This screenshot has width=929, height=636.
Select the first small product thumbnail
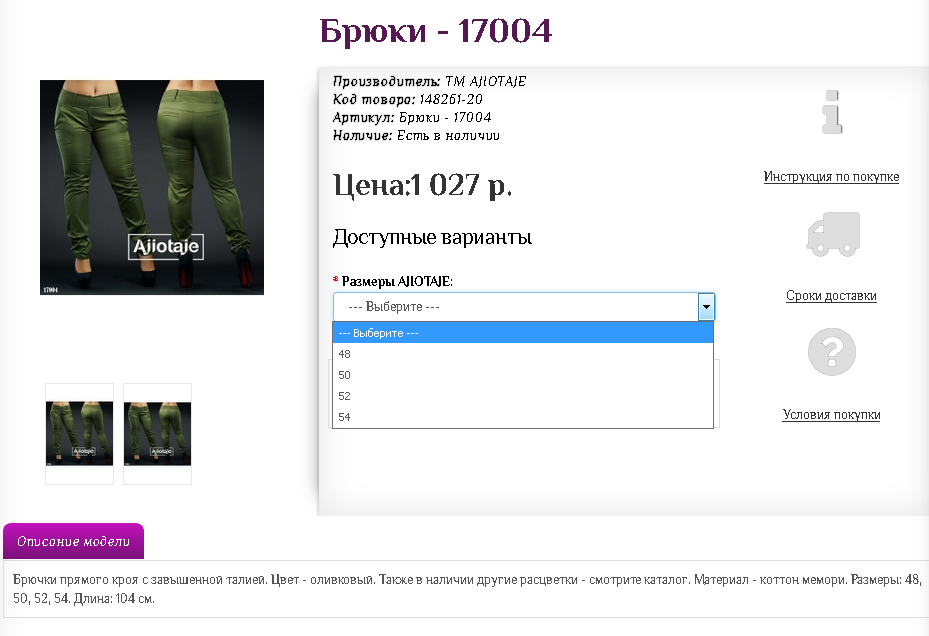pyautogui.click(x=79, y=434)
